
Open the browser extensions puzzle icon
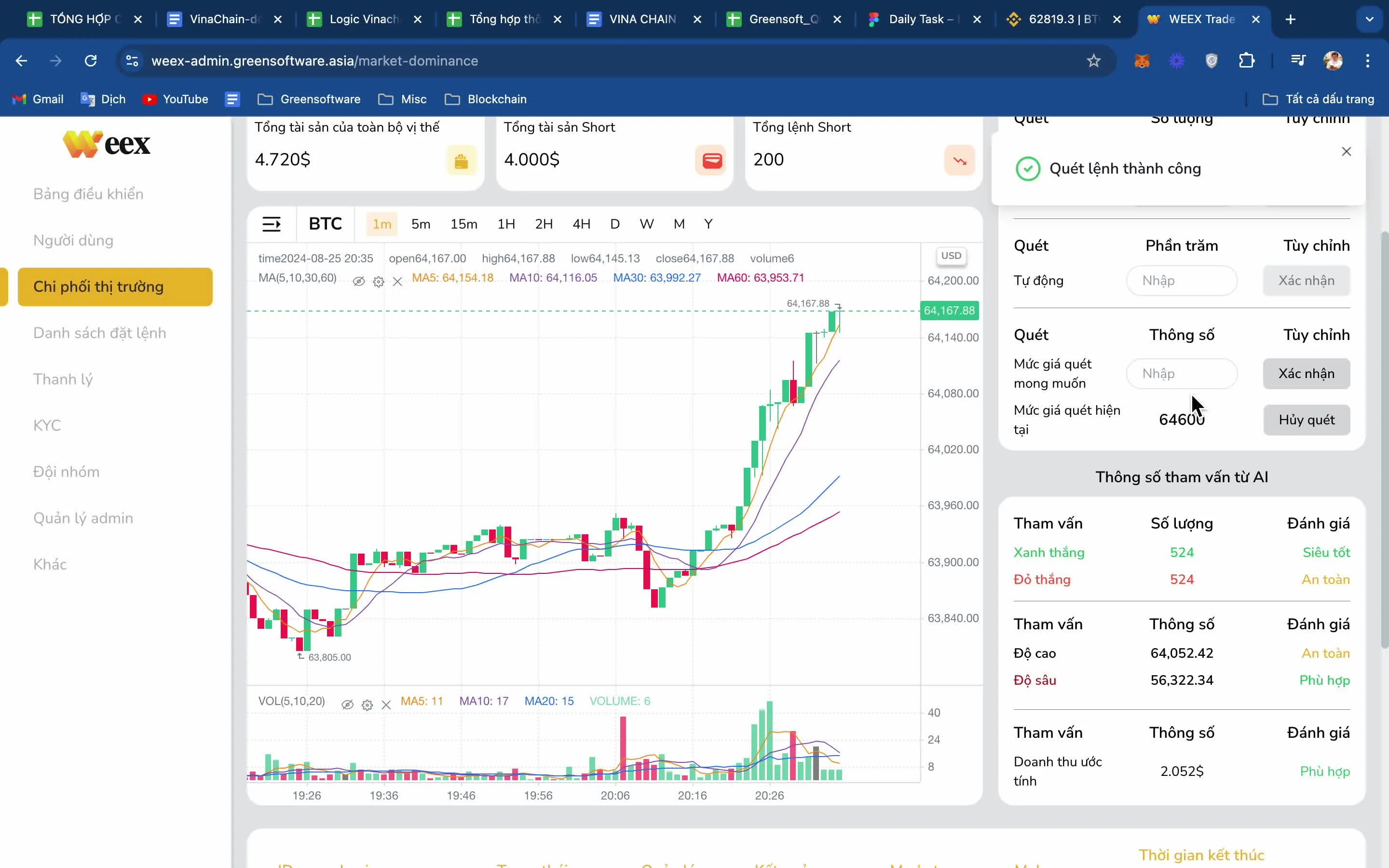click(x=1247, y=61)
